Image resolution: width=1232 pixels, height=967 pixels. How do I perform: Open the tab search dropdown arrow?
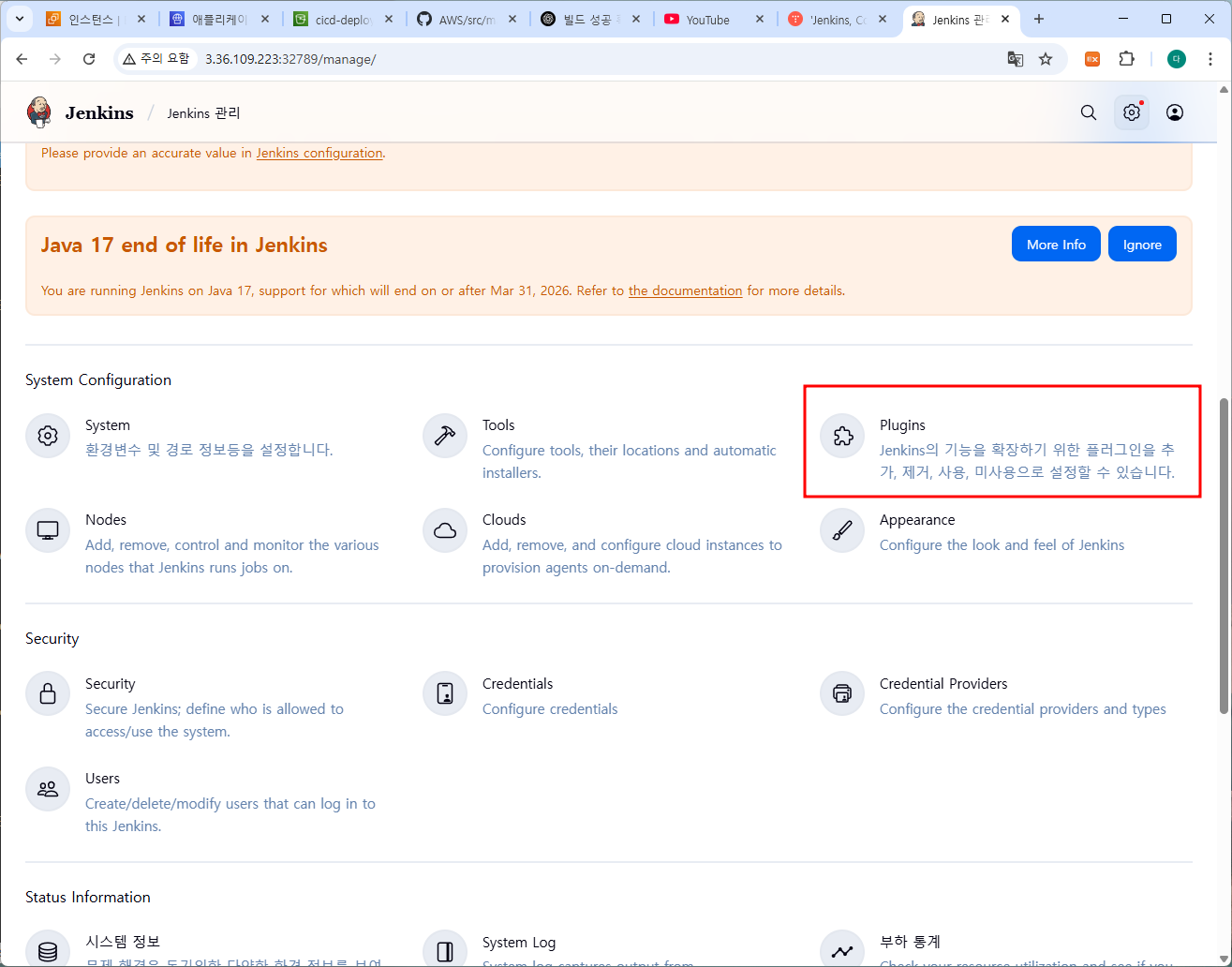coord(19,19)
